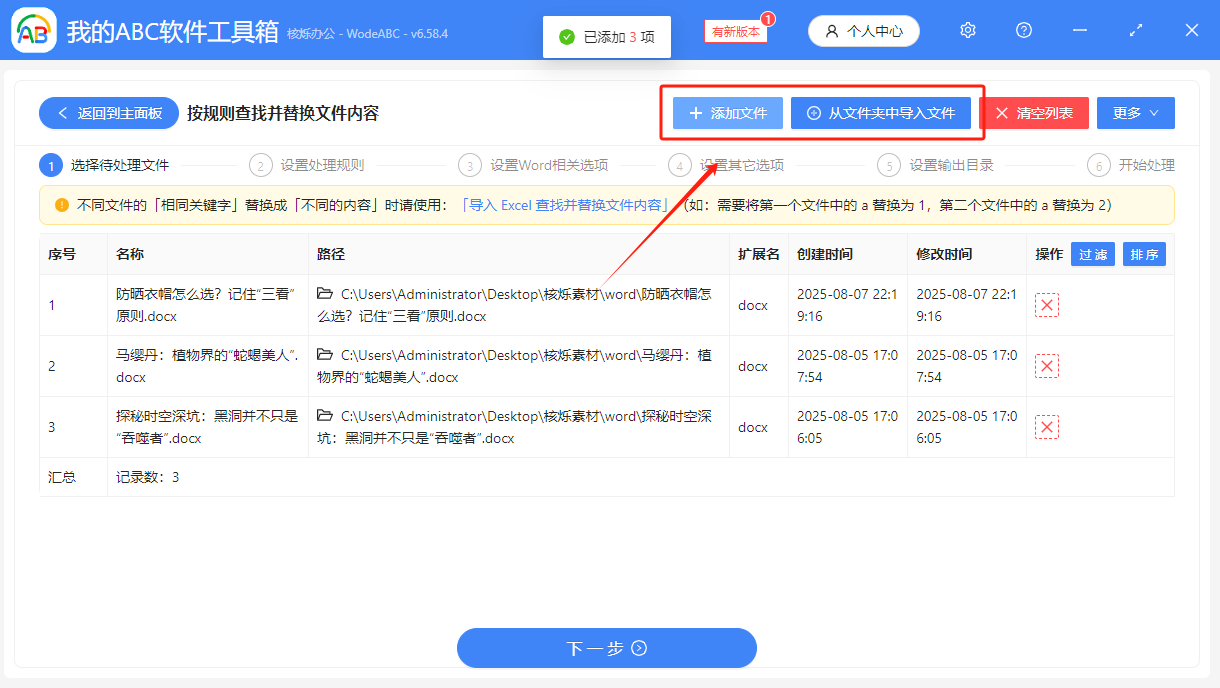Remove 马缨丹 row via its X icon

coord(1046,365)
